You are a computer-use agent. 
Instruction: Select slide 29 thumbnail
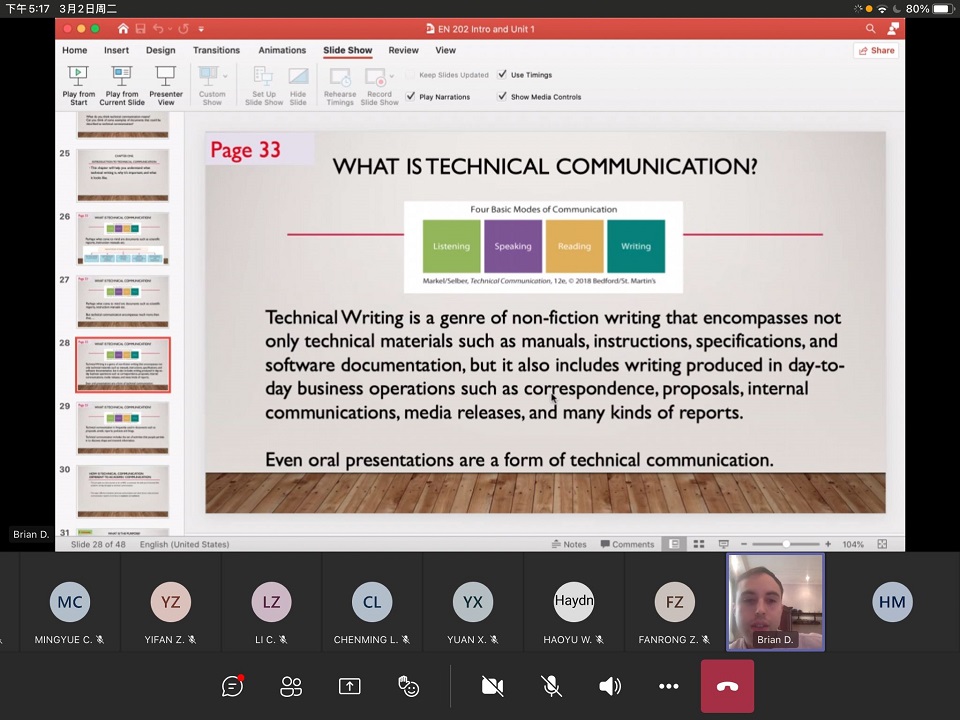[x=123, y=427]
